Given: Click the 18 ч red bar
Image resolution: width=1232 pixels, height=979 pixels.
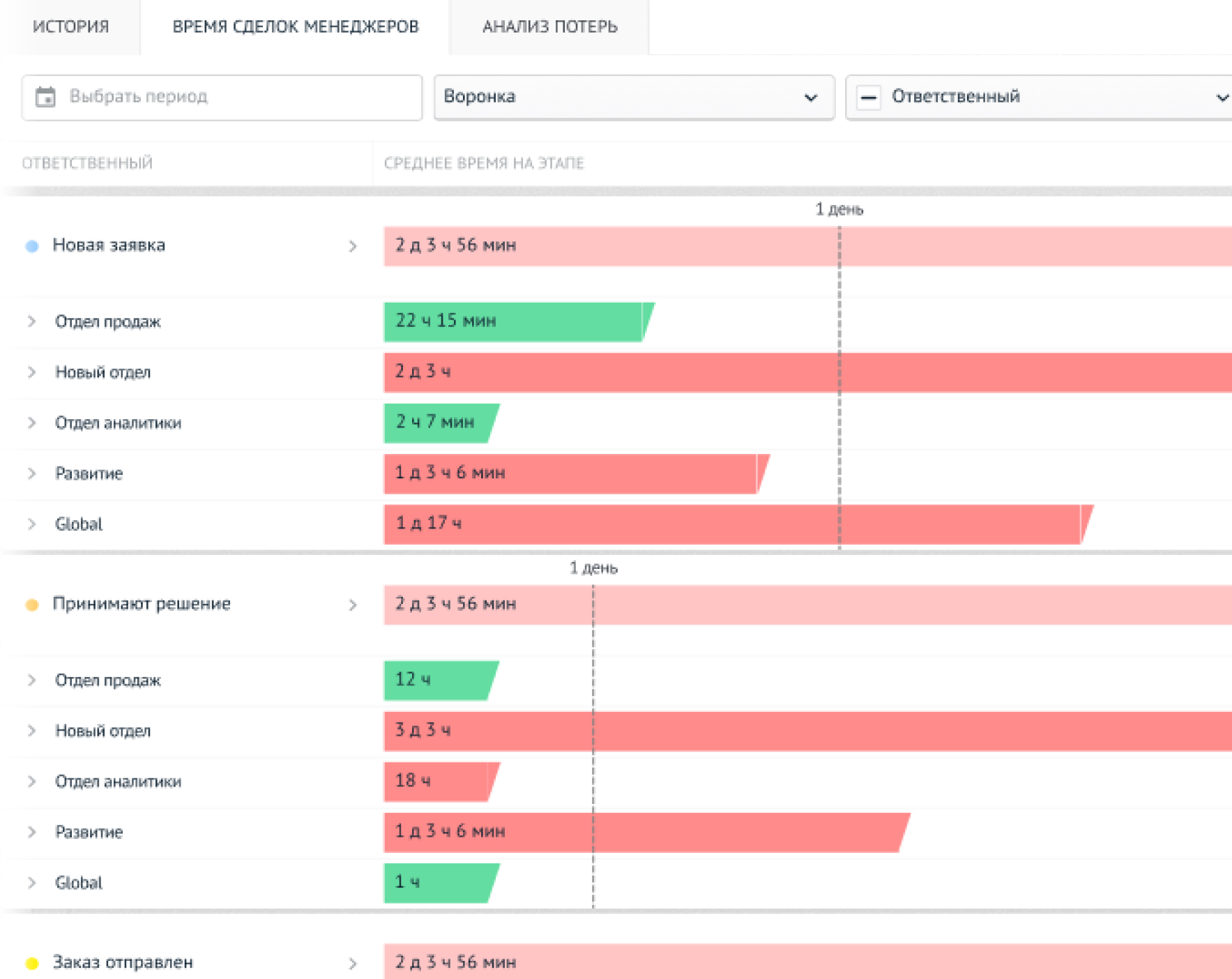Looking at the screenshot, I should tap(442, 782).
